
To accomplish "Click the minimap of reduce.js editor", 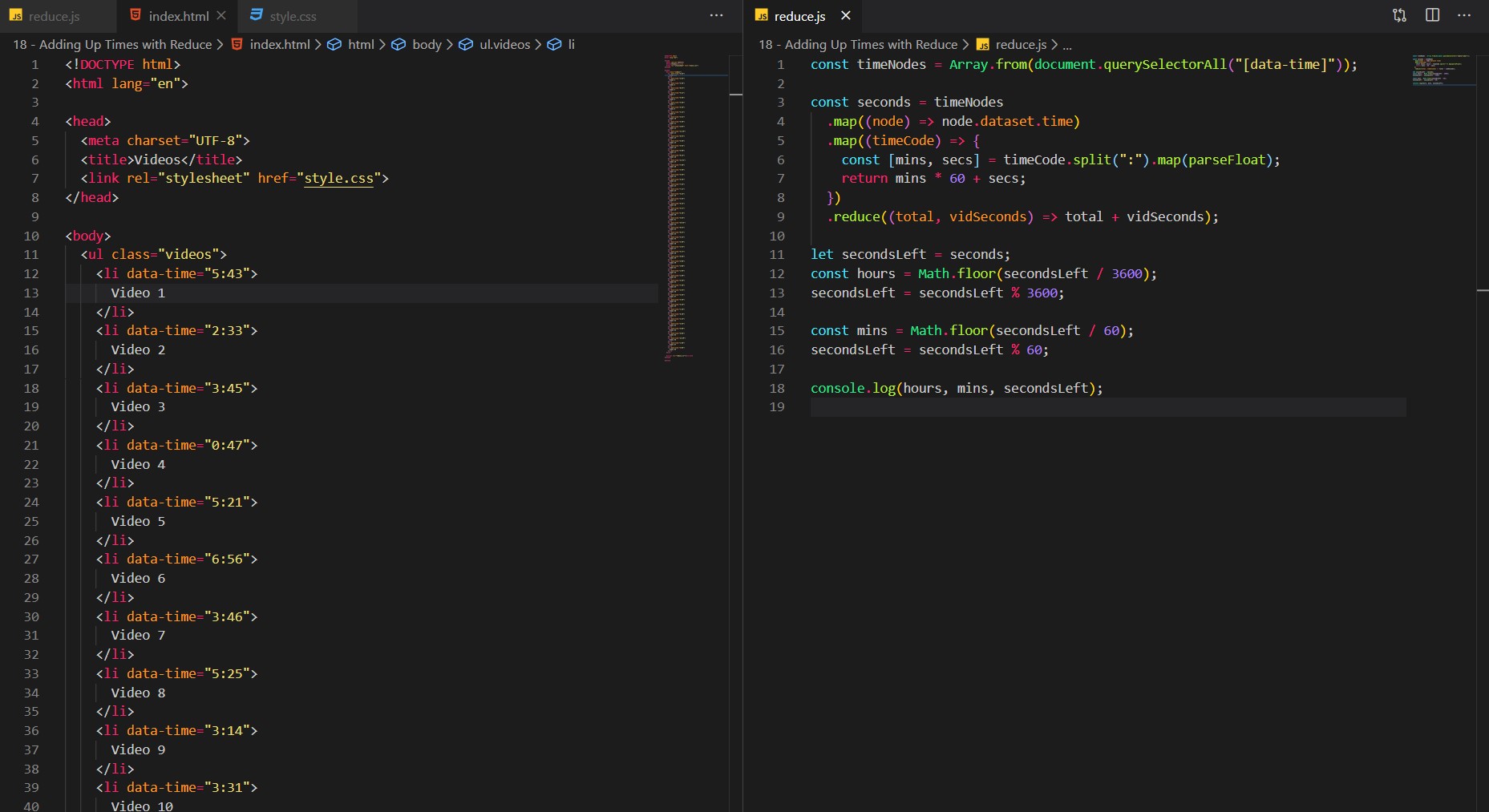I will coord(1443,71).
